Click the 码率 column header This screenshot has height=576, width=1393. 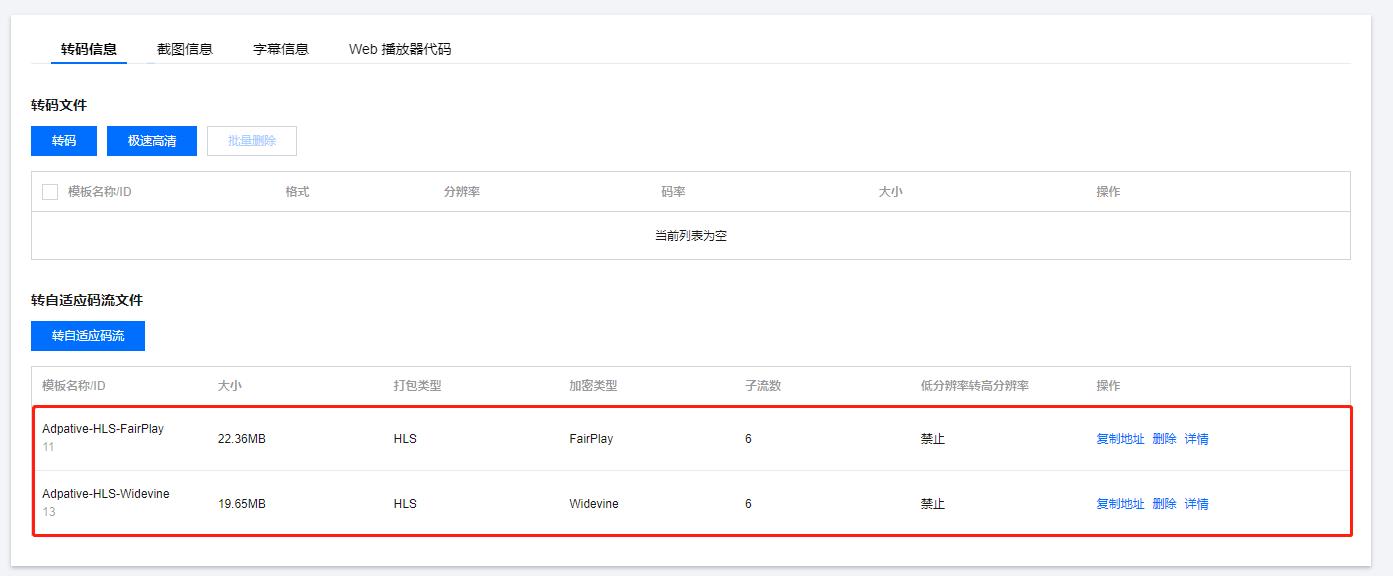[673, 192]
